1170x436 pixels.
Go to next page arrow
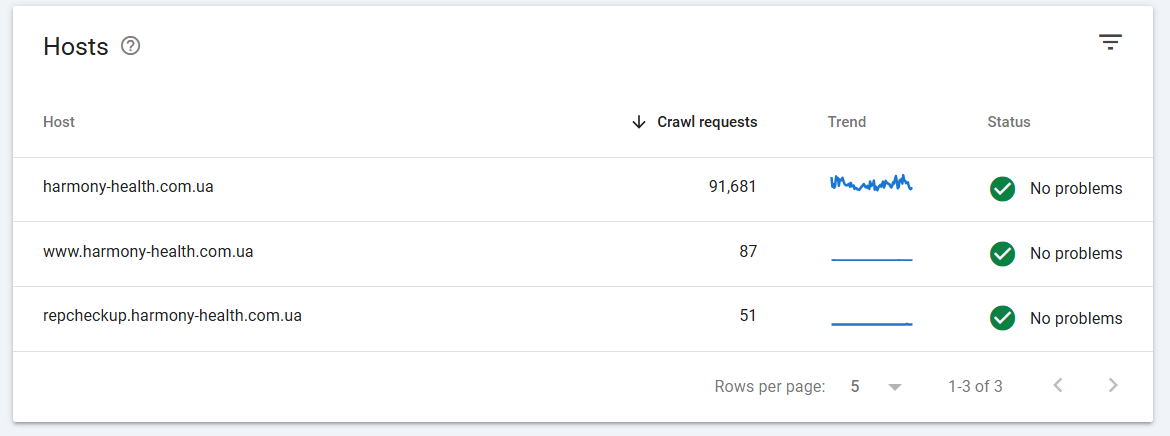1113,385
